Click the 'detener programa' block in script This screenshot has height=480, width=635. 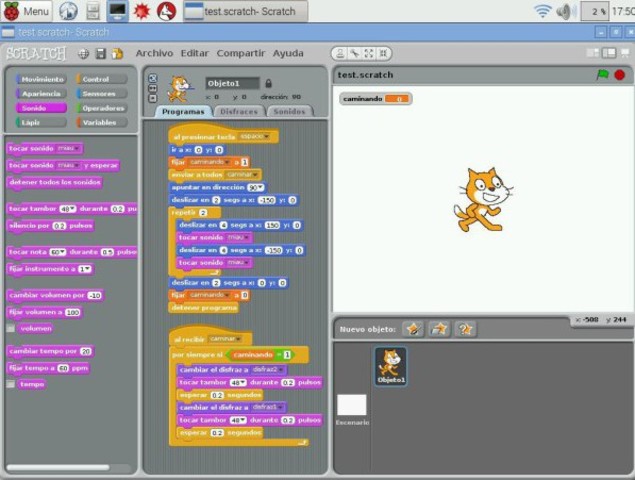point(204,308)
